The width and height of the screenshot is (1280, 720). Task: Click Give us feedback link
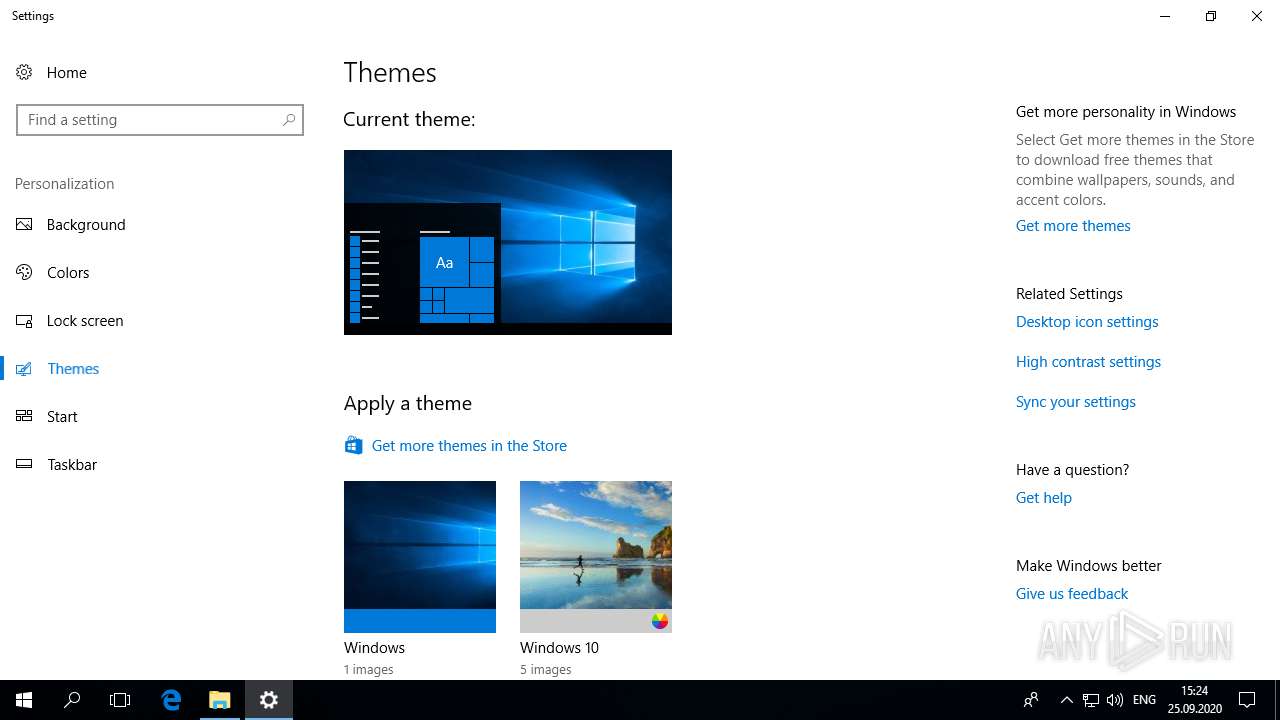click(1072, 594)
